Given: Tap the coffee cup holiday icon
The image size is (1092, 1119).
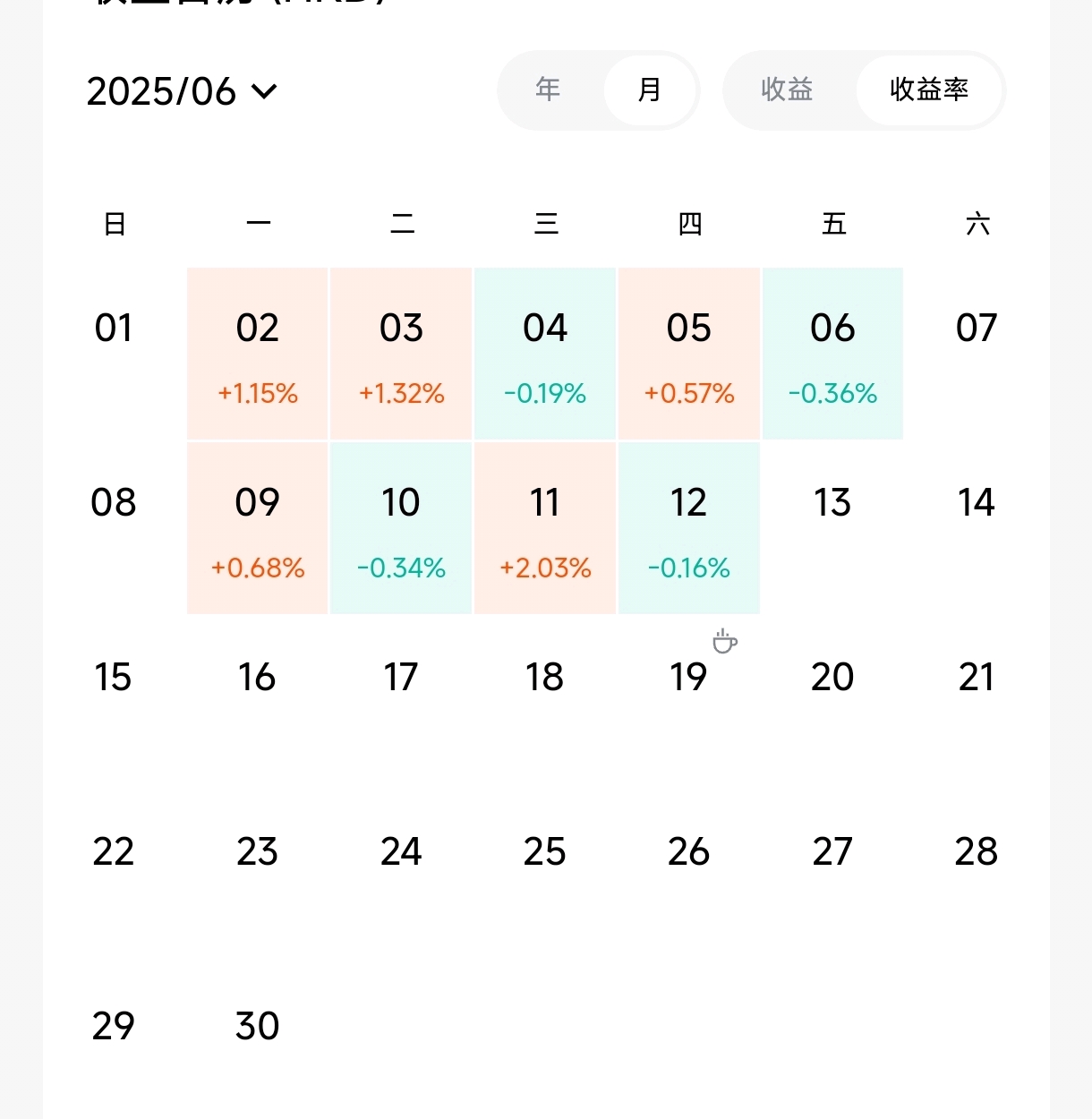Looking at the screenshot, I should [725, 641].
